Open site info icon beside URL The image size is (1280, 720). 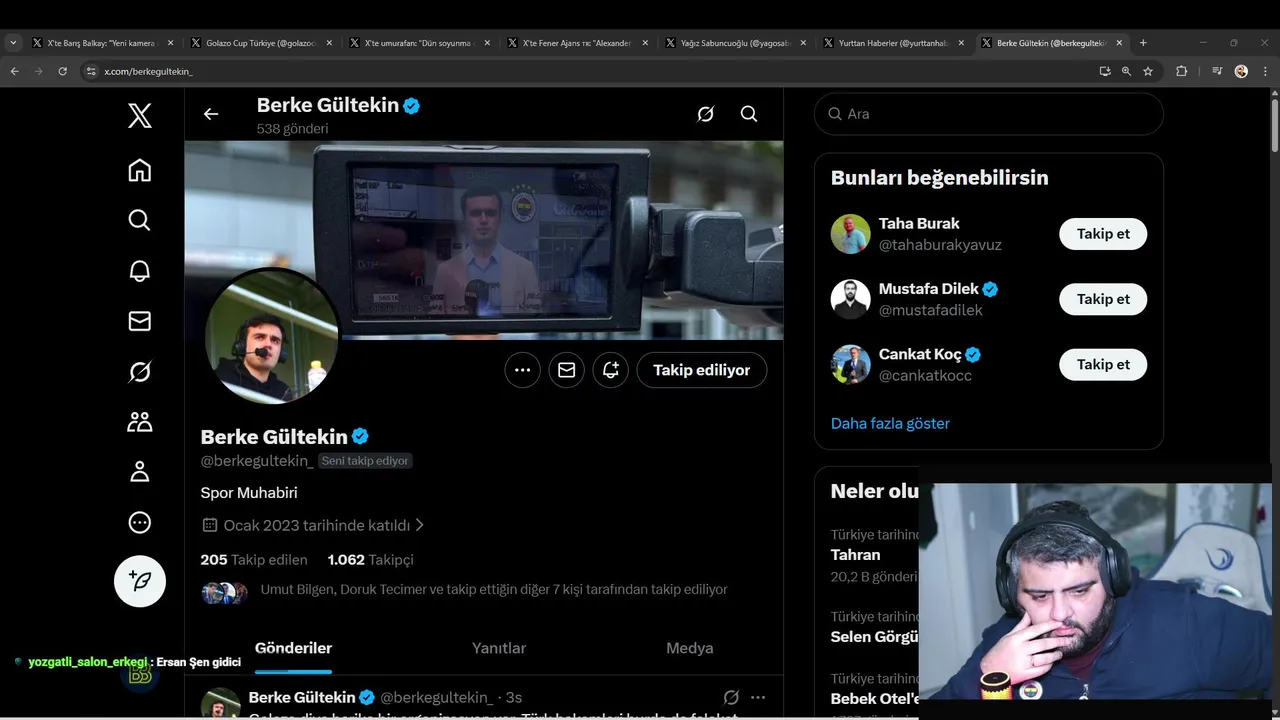point(91,71)
